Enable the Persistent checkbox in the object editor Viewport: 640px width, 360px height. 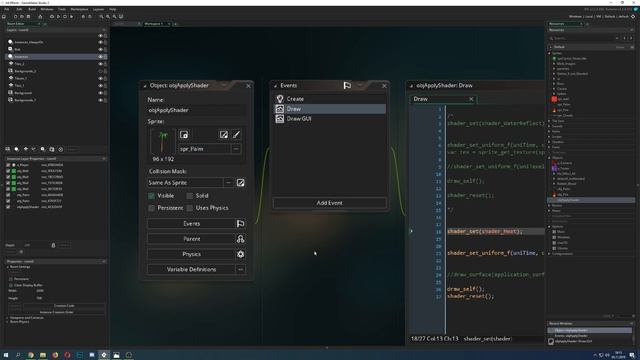click(x=151, y=208)
